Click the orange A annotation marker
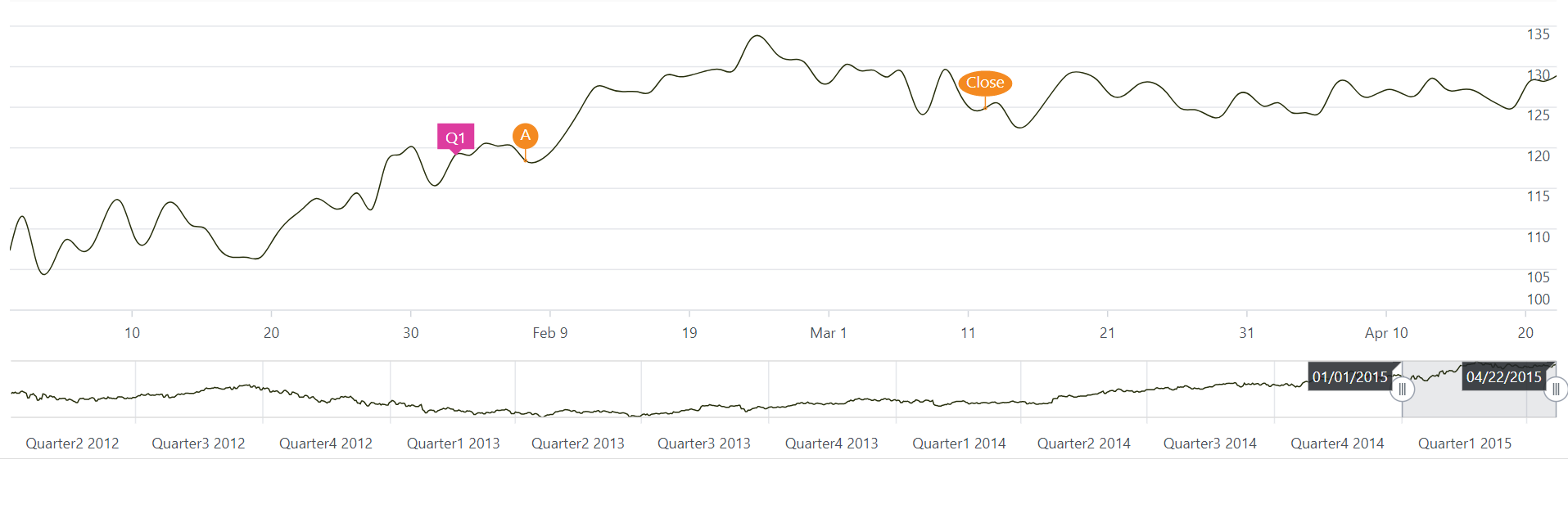This screenshot has height=509, width=1568. pyautogui.click(x=525, y=136)
